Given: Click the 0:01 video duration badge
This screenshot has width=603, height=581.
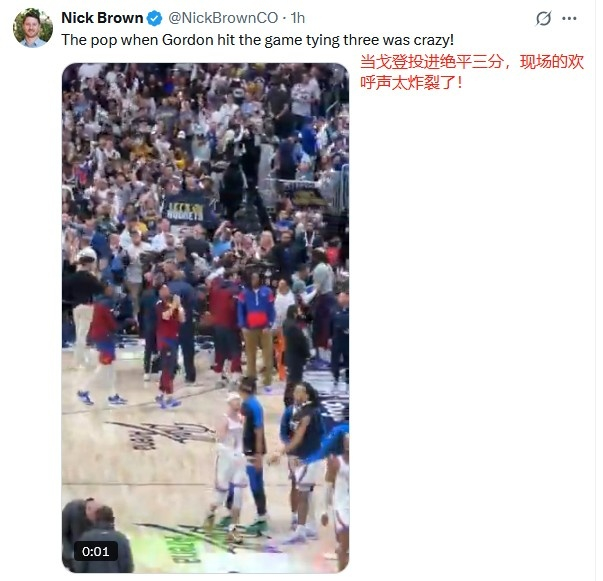Looking at the screenshot, I should [x=96, y=551].
